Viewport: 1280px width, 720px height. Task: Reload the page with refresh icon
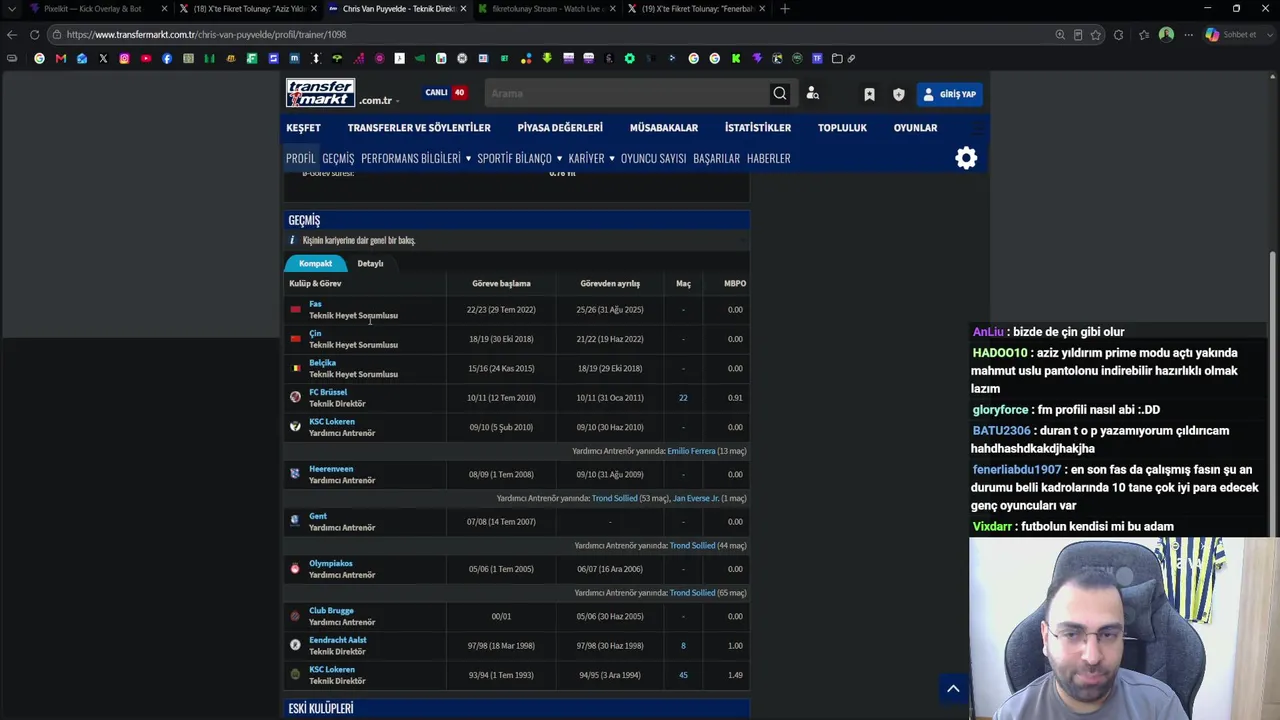click(34, 34)
